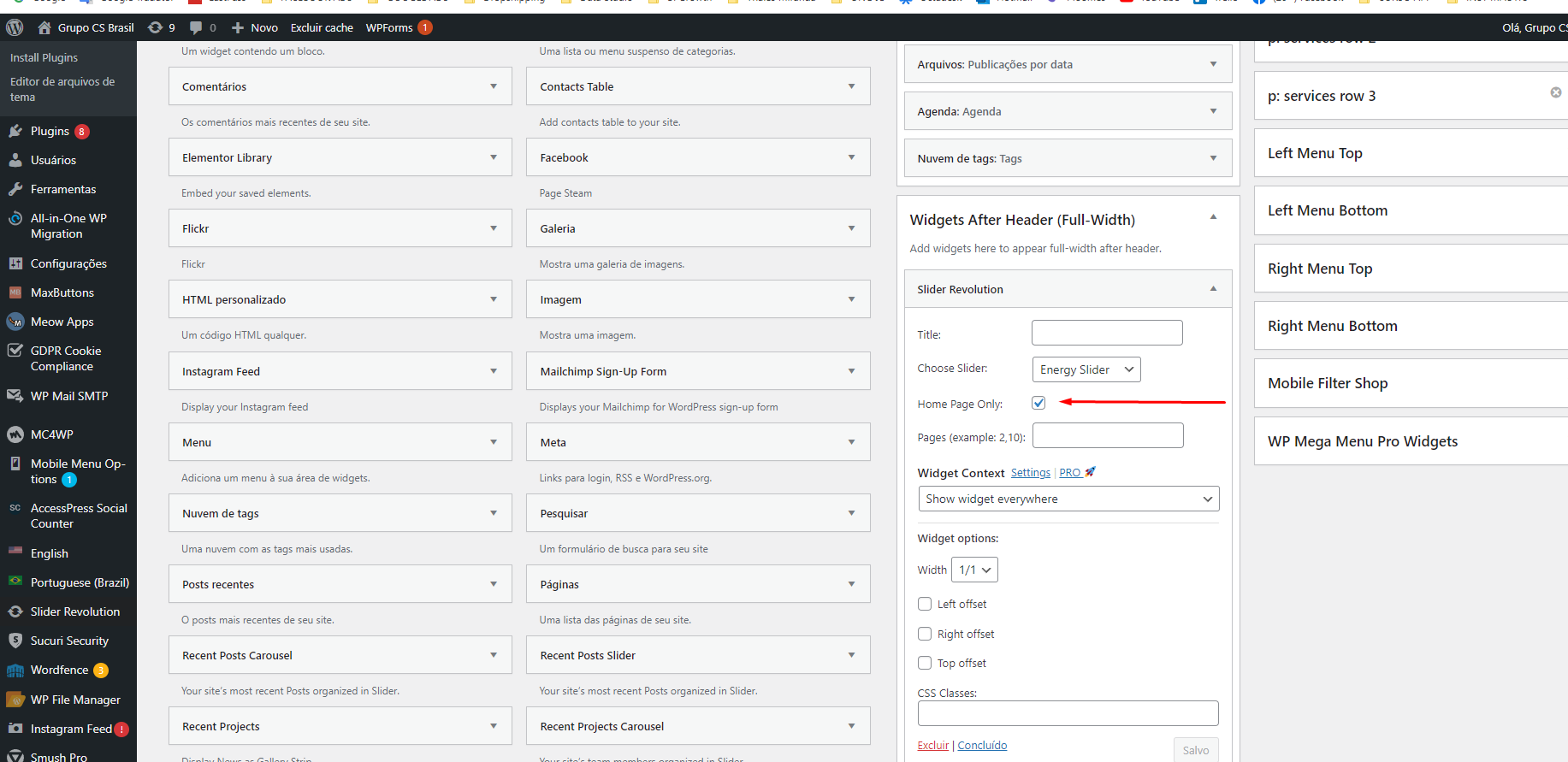Click the plus icon beside Novo
This screenshot has width=1568, height=762.
point(238,27)
